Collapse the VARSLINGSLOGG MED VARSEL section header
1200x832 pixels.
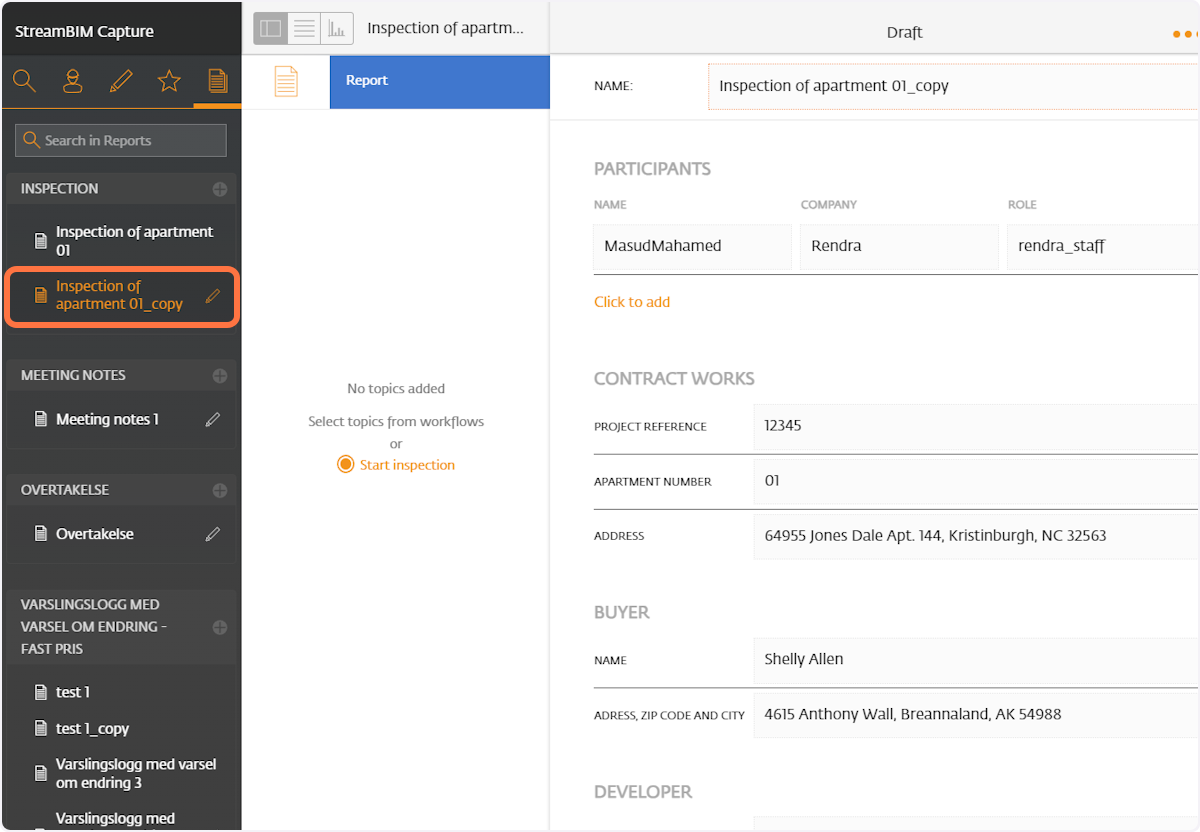tap(121, 627)
